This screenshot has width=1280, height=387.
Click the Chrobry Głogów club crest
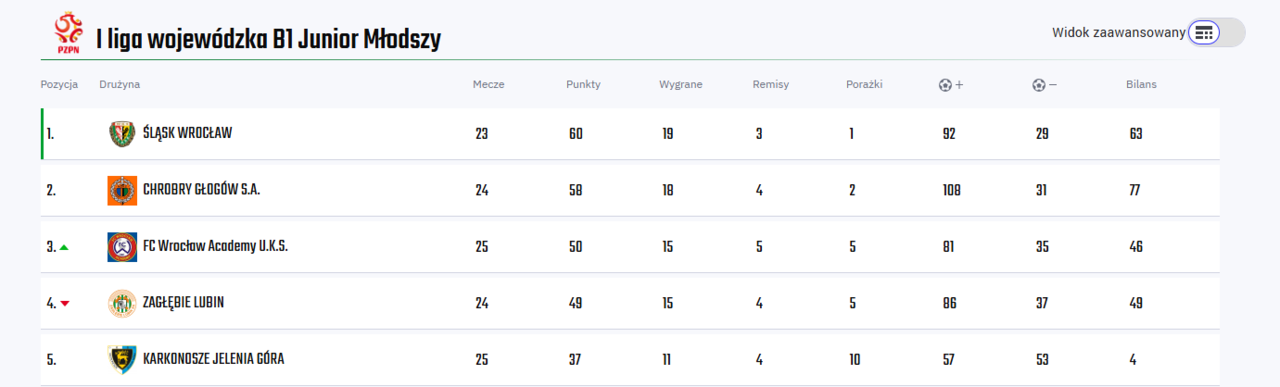coord(122,190)
